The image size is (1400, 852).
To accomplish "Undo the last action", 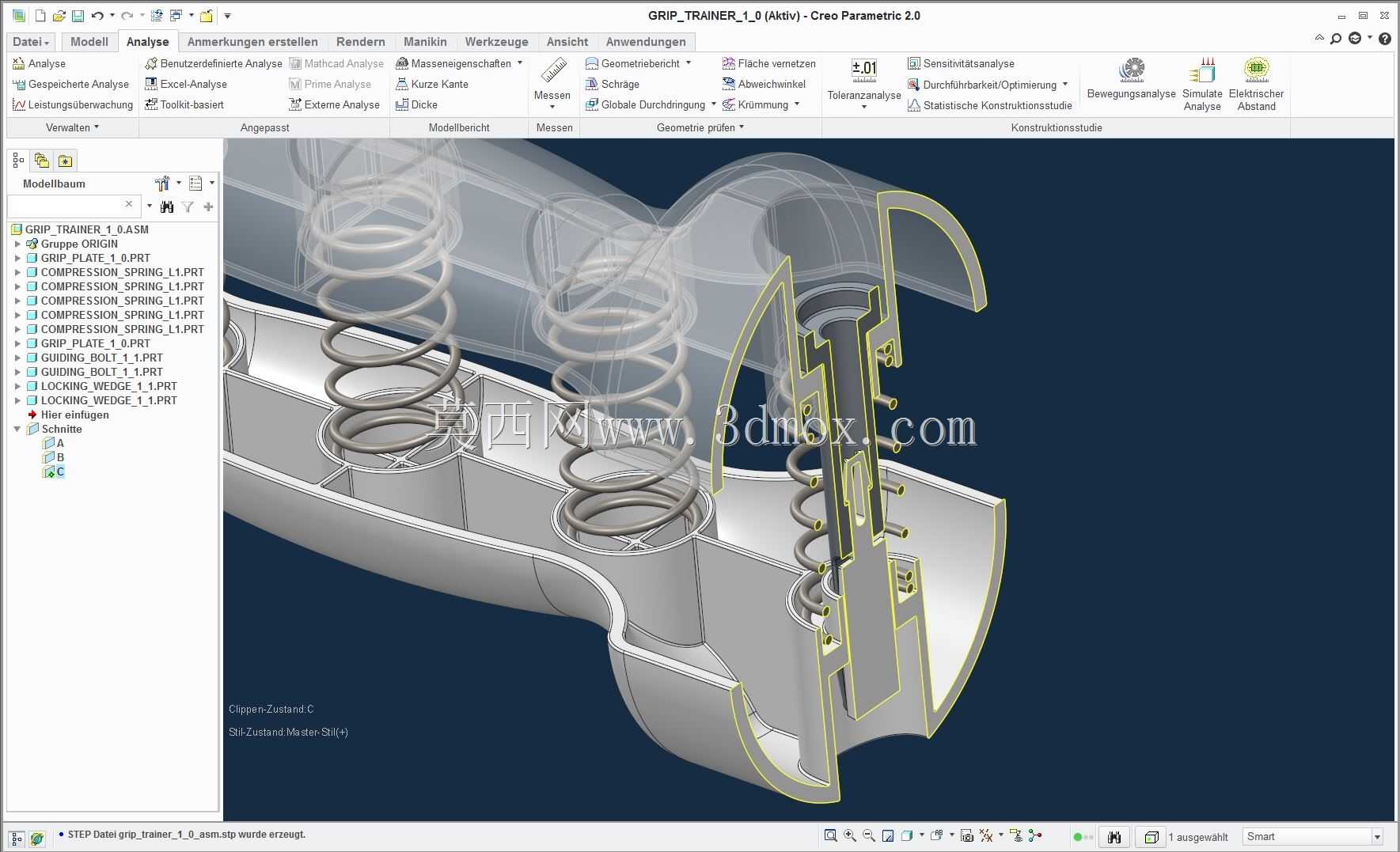I will click(97, 16).
